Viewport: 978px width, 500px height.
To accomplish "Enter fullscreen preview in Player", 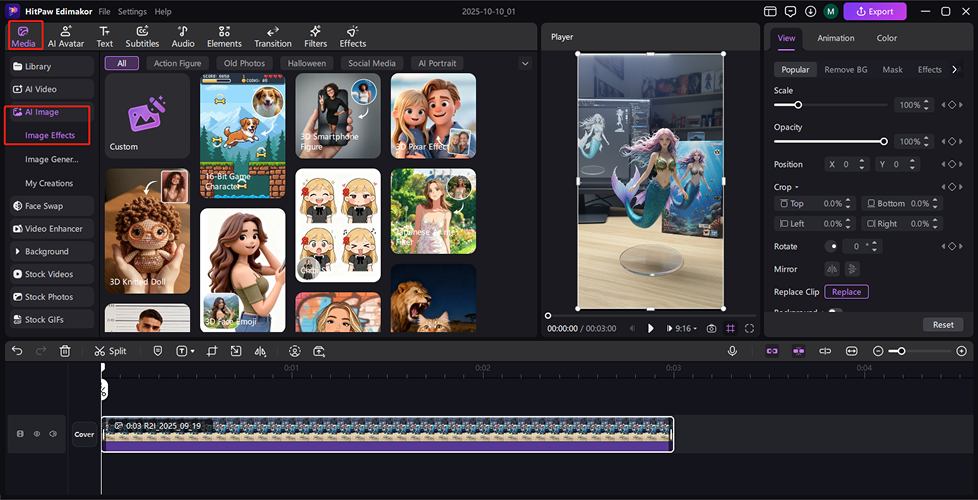I will point(750,328).
